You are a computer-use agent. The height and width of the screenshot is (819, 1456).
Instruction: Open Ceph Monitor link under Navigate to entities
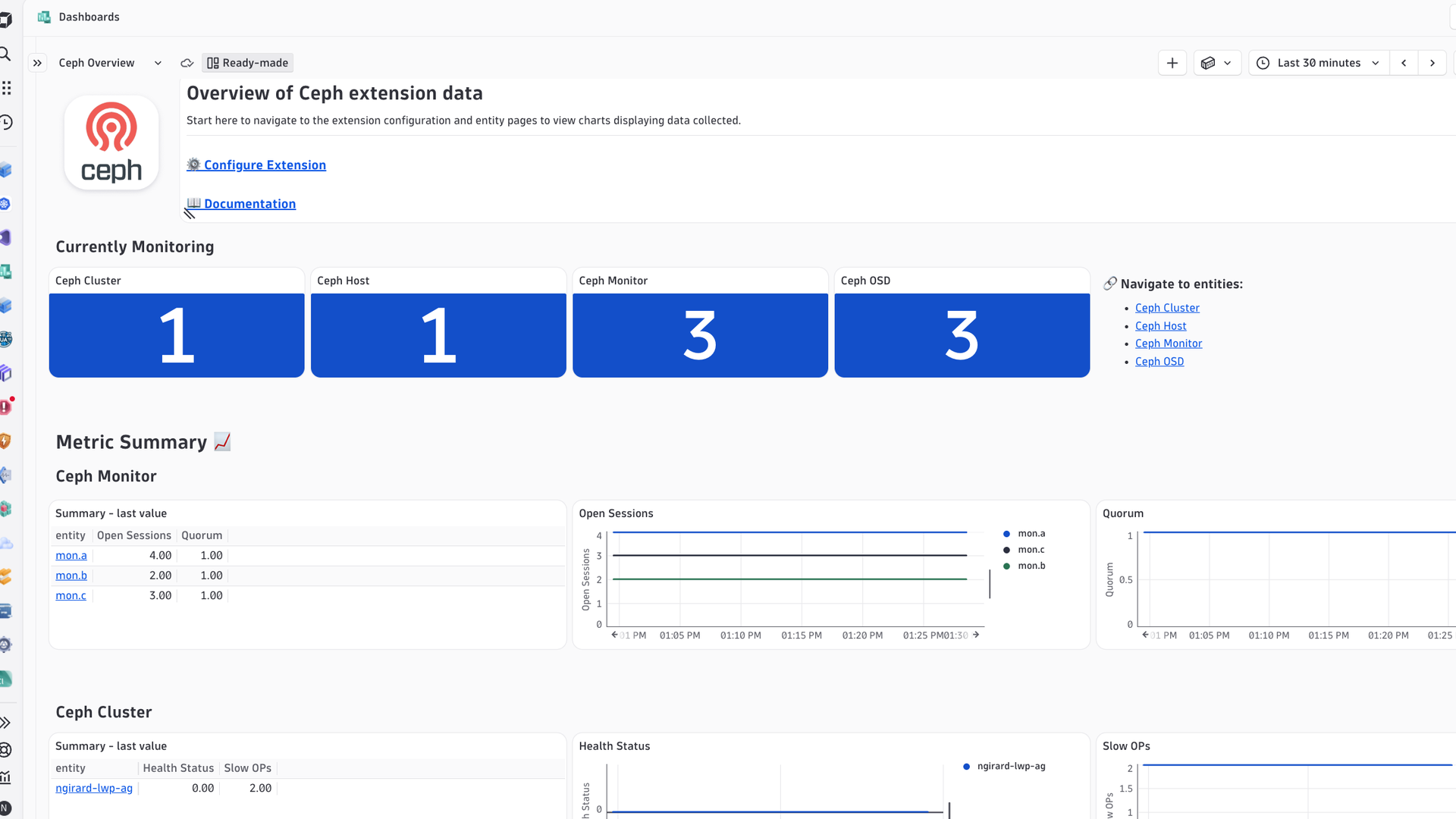pyautogui.click(x=1169, y=344)
